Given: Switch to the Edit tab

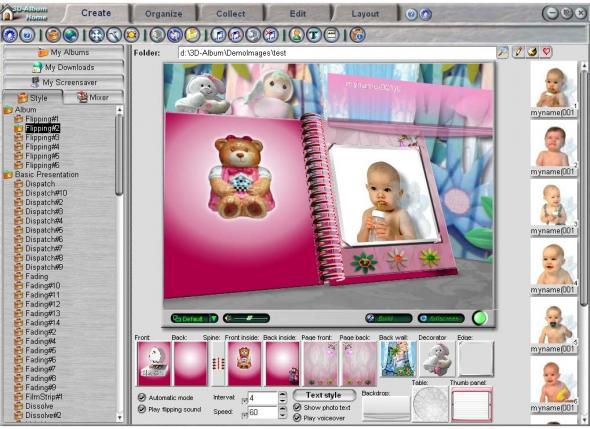Looking at the screenshot, I should click(298, 14).
